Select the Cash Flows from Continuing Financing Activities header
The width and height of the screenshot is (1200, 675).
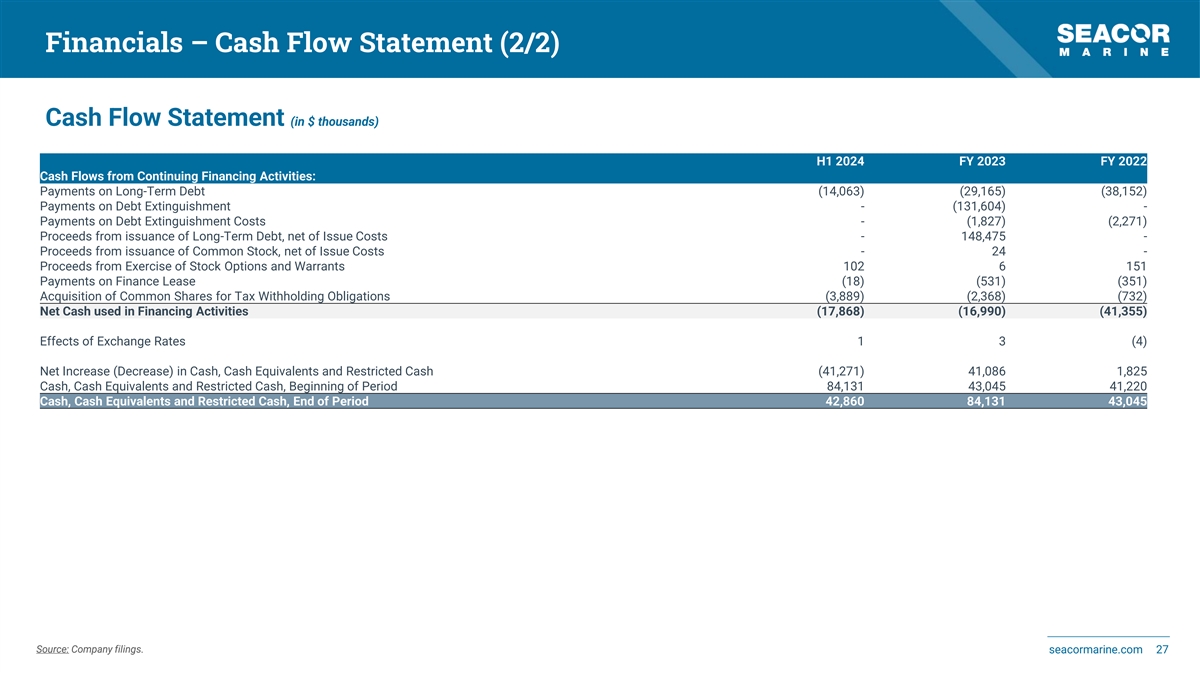coord(178,176)
